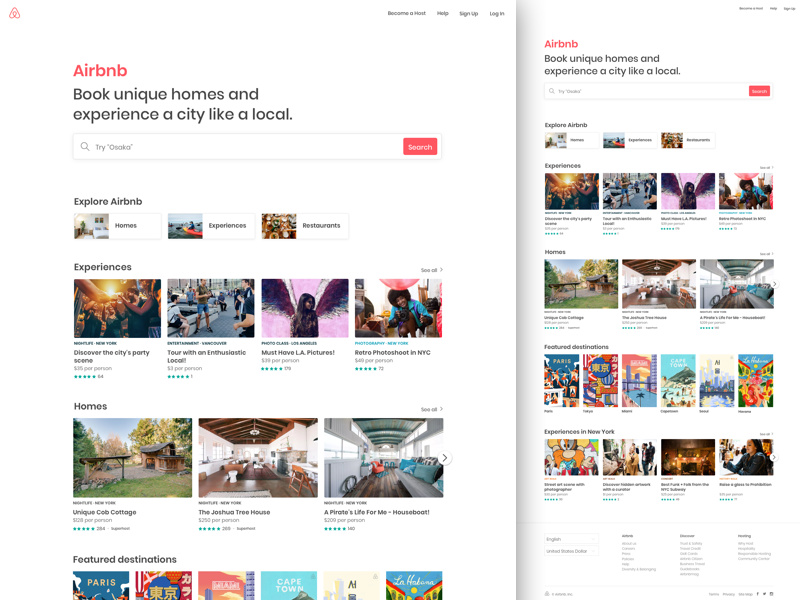
Task: Choose Log In in the large page header
Action: click(497, 14)
